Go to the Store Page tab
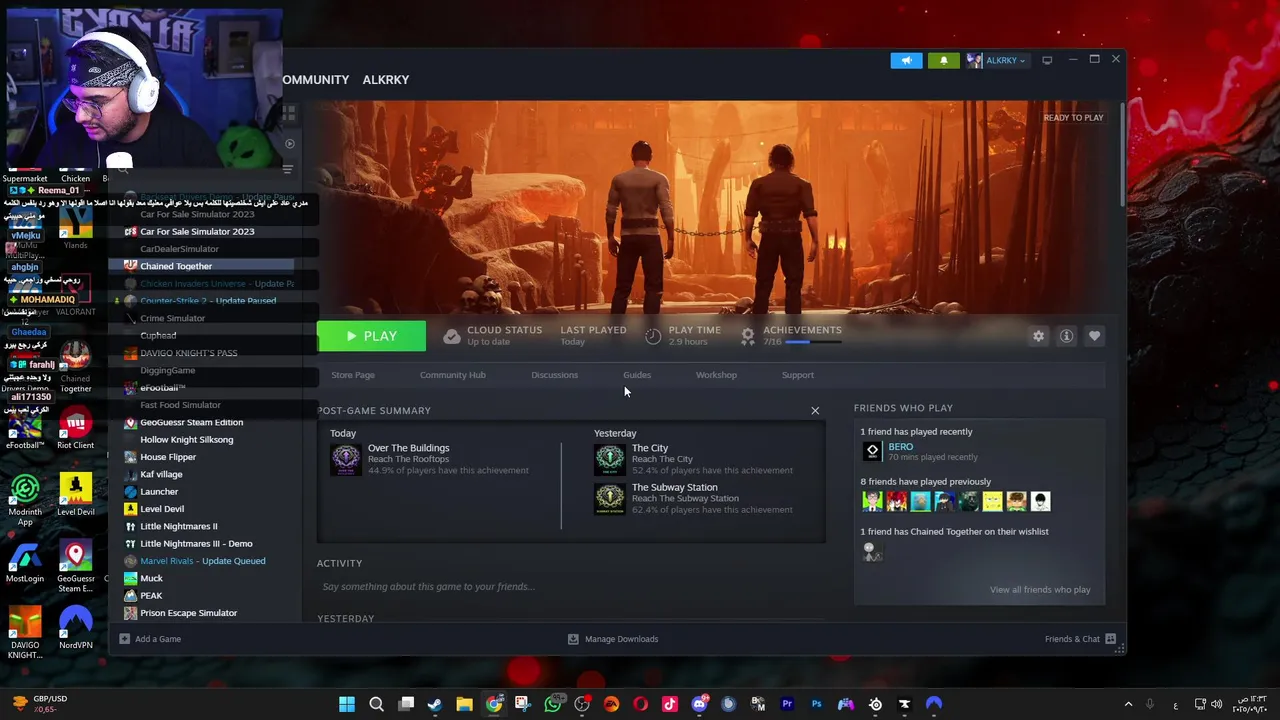This screenshot has width=1280, height=720. 353,375
